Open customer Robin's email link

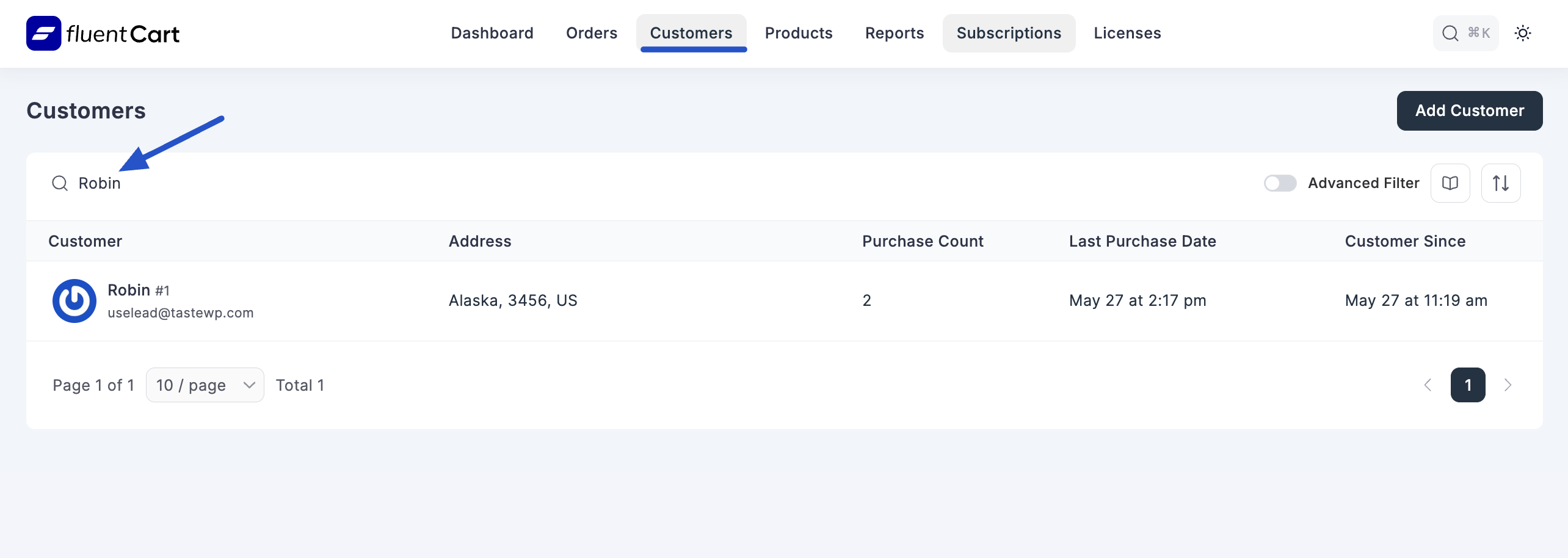pyautogui.click(x=181, y=313)
